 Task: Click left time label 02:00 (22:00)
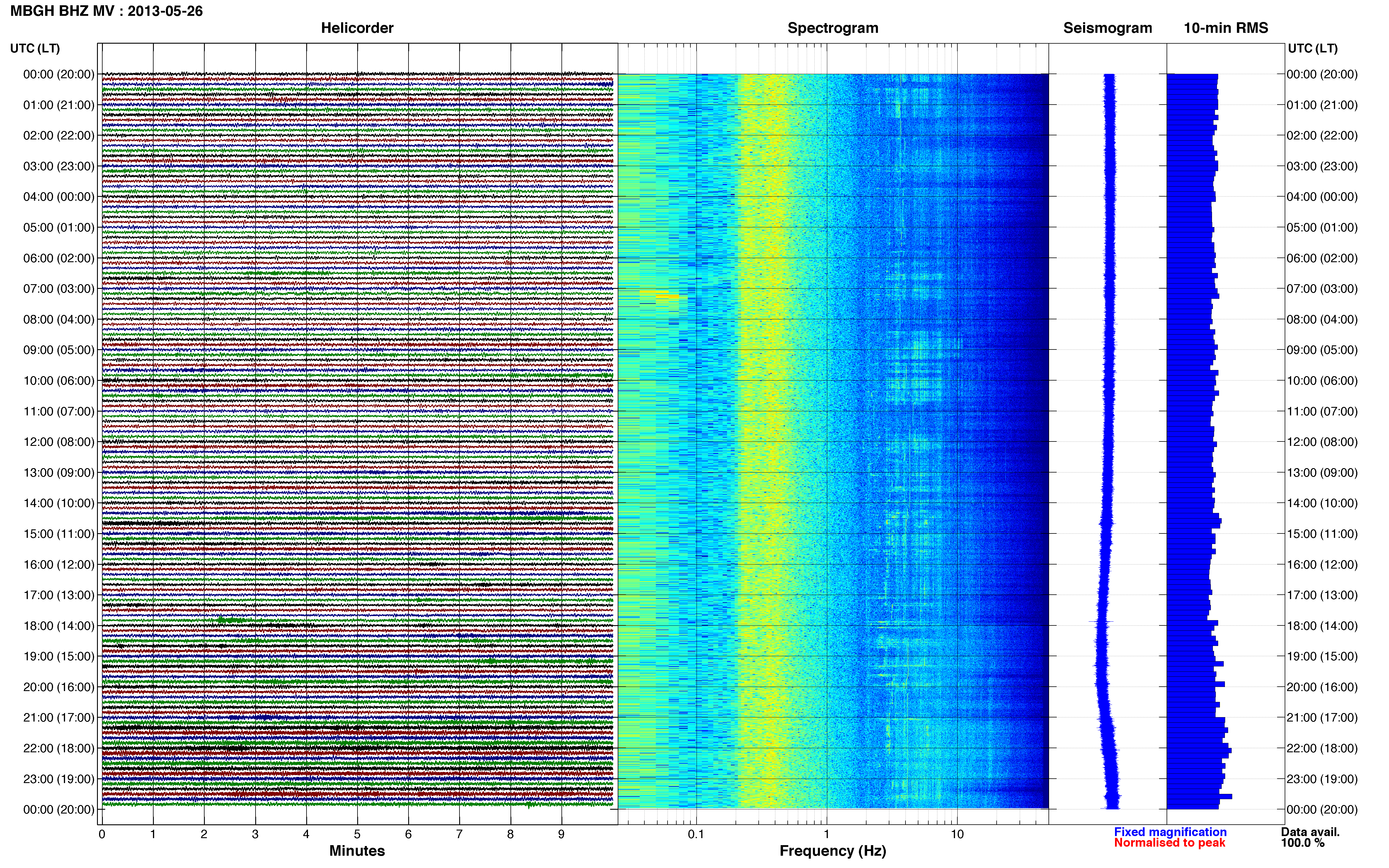(59, 135)
